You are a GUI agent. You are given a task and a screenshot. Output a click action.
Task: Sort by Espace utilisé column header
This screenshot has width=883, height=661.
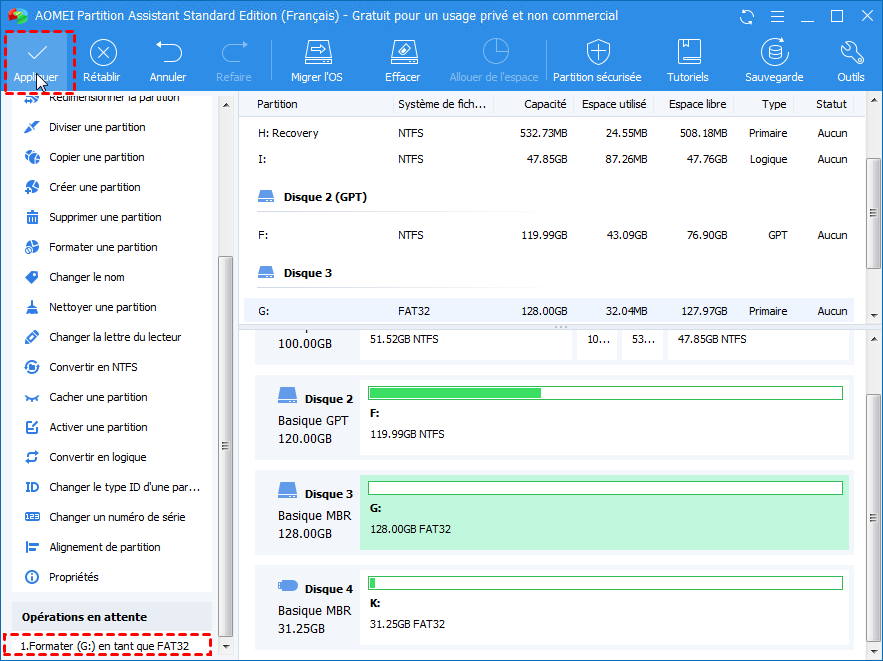click(614, 104)
